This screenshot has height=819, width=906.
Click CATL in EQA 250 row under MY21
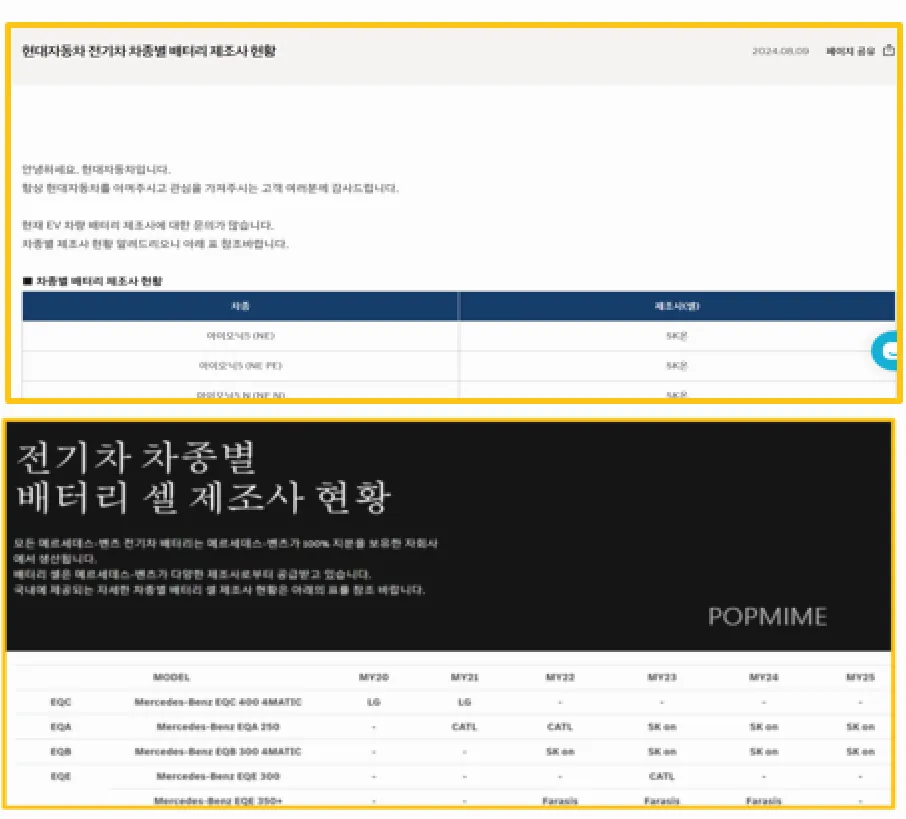pos(465,727)
